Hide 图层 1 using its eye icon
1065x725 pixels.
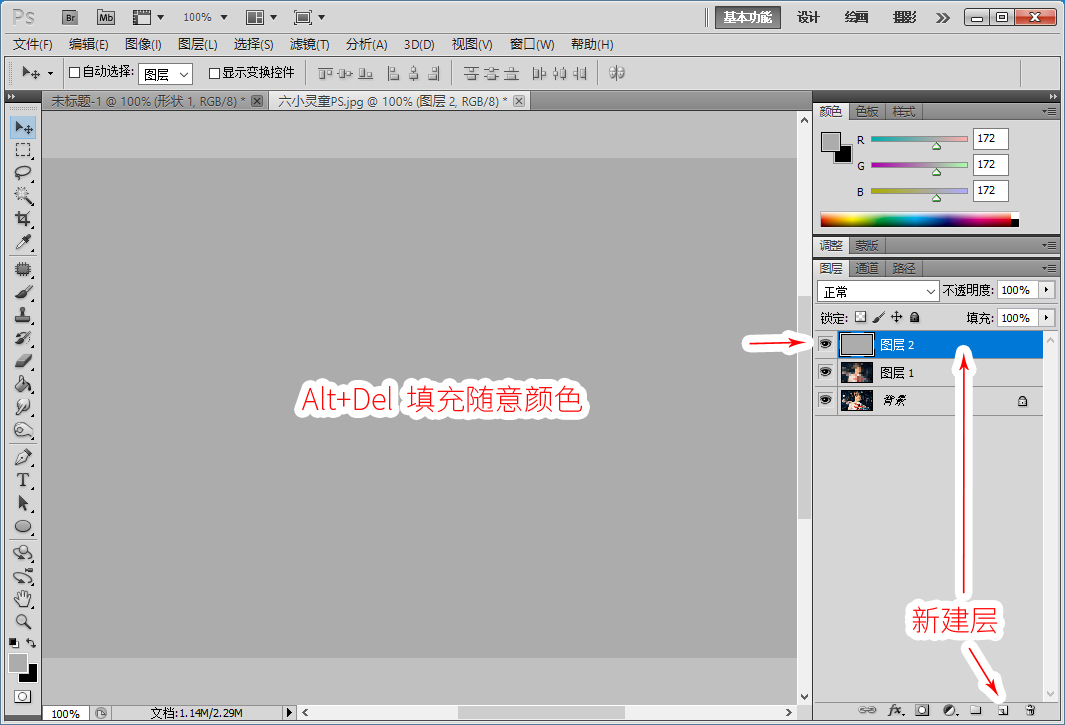pos(825,372)
